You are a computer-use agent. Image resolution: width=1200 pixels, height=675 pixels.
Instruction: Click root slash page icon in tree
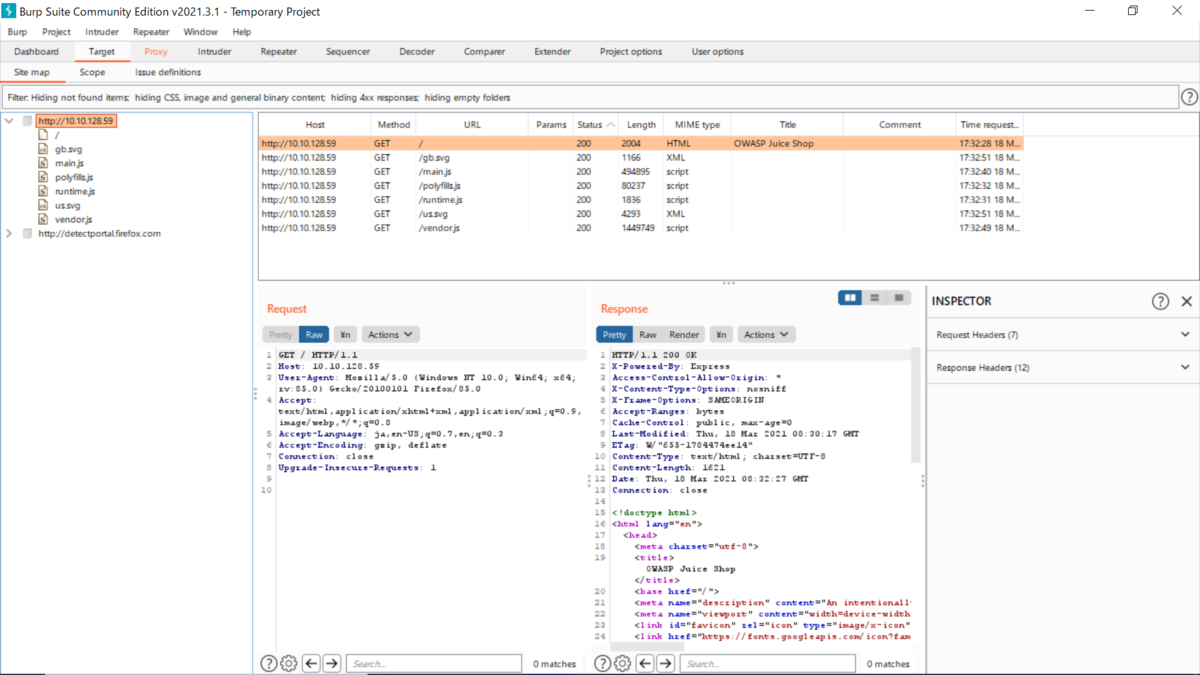[x=43, y=135]
